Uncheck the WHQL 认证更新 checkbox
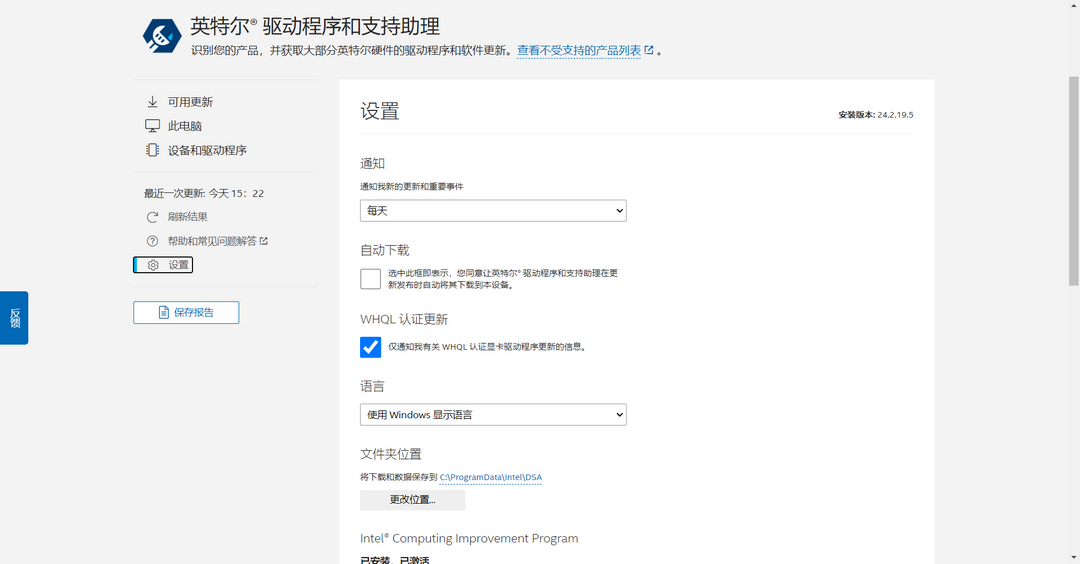This screenshot has height=564, width=1080. point(371,347)
